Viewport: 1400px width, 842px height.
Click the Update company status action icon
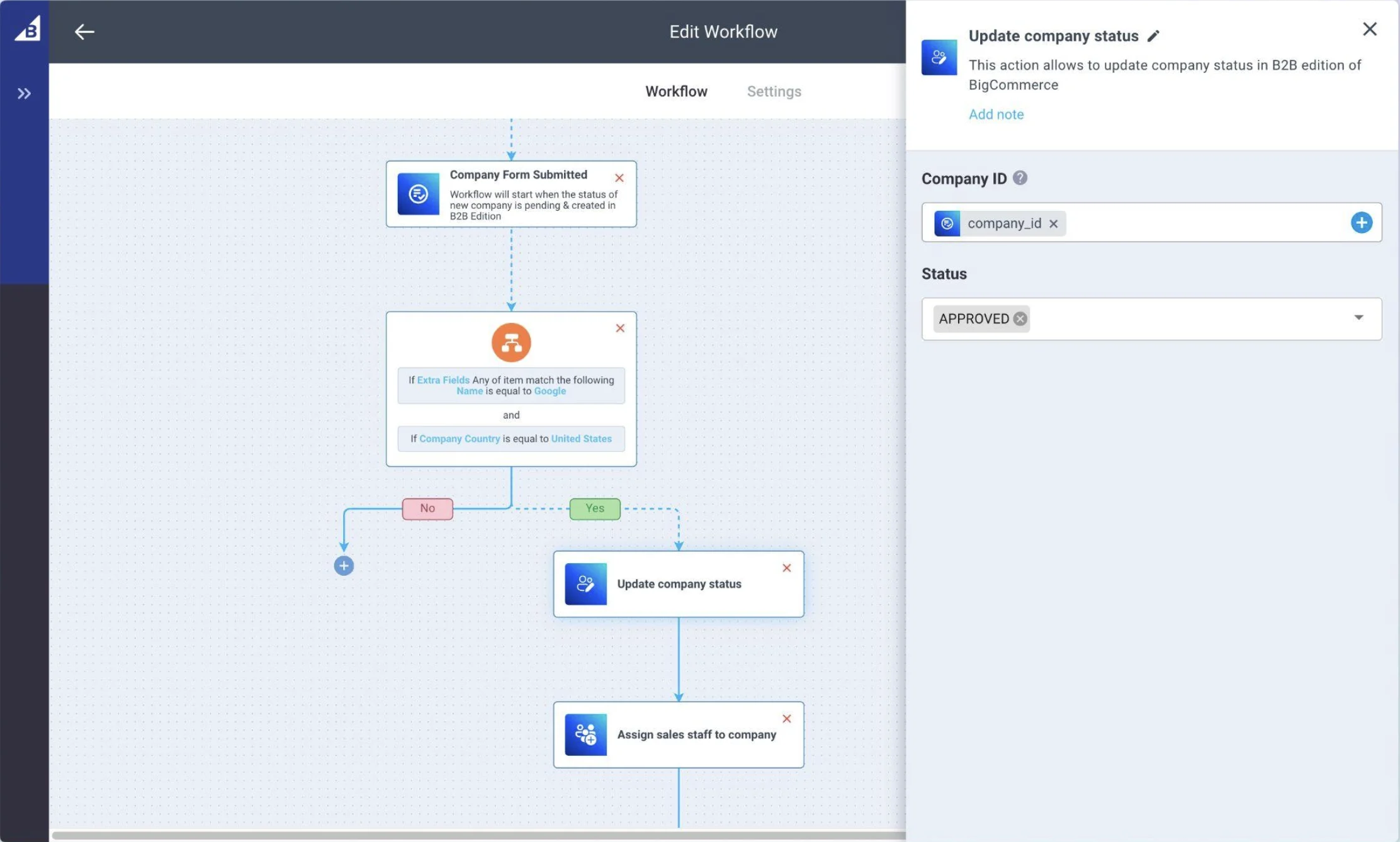[585, 583]
